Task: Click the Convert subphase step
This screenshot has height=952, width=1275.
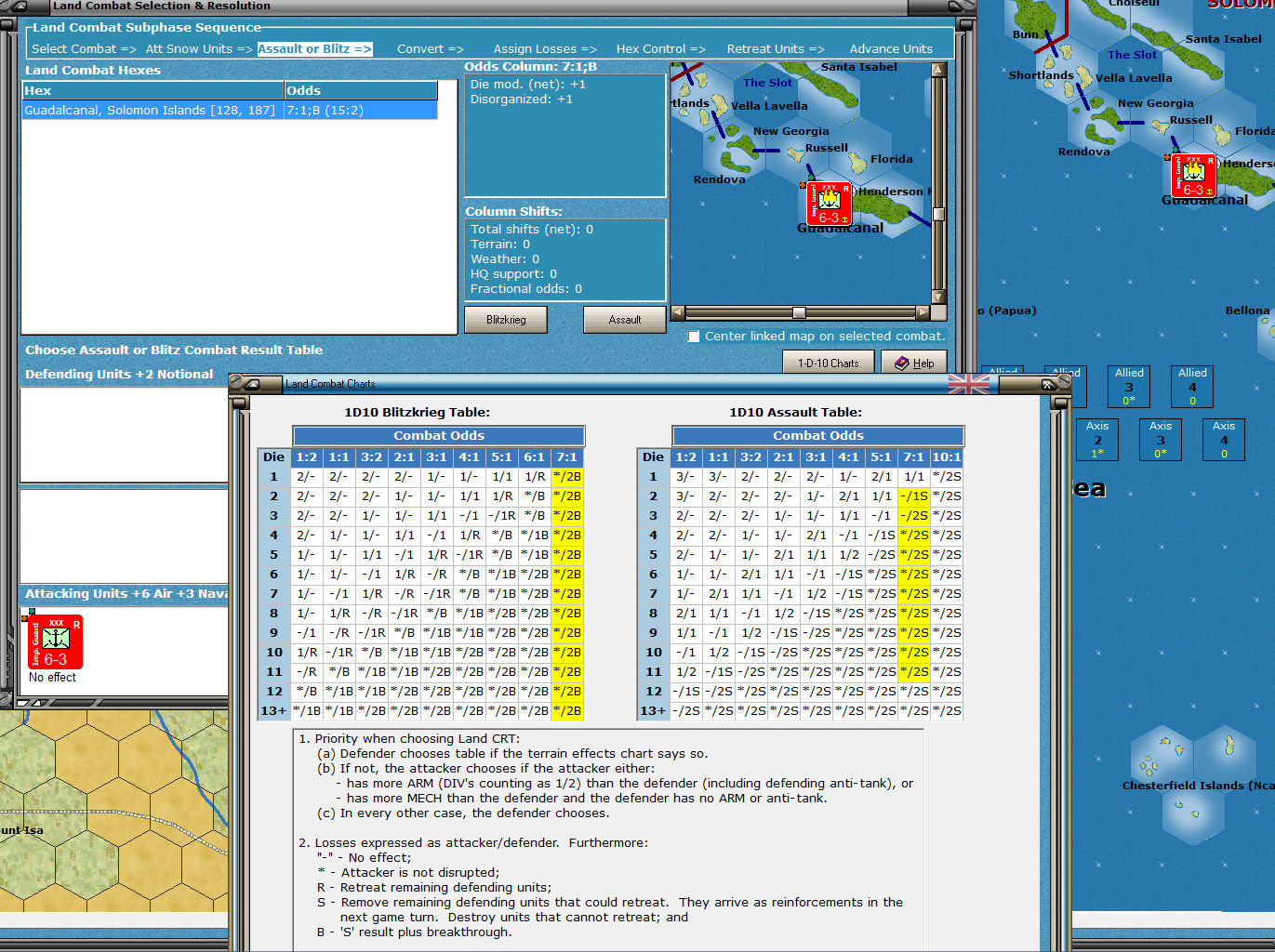Action: (430, 49)
